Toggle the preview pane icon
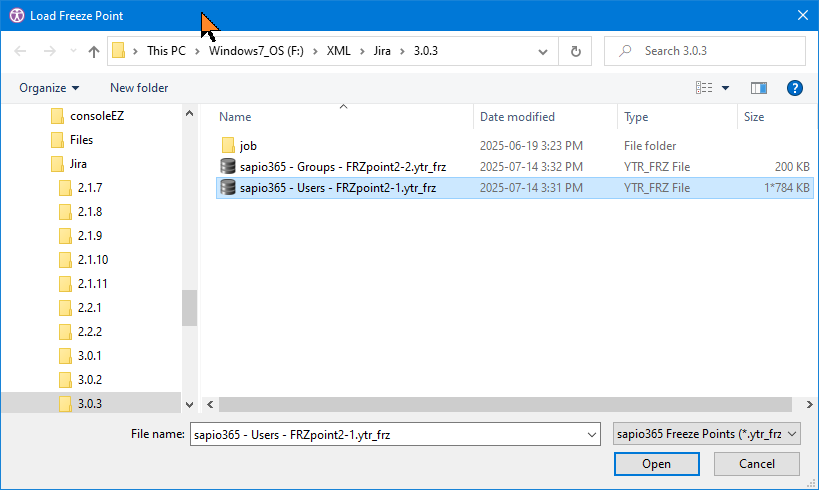The height and width of the screenshot is (490, 819). coord(758,88)
